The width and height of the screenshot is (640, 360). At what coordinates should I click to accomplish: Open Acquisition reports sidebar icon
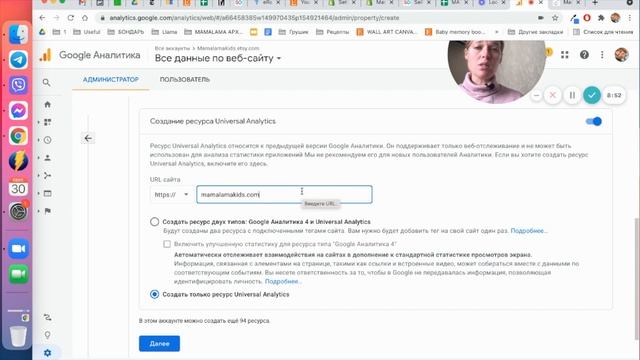pyautogui.click(x=47, y=176)
